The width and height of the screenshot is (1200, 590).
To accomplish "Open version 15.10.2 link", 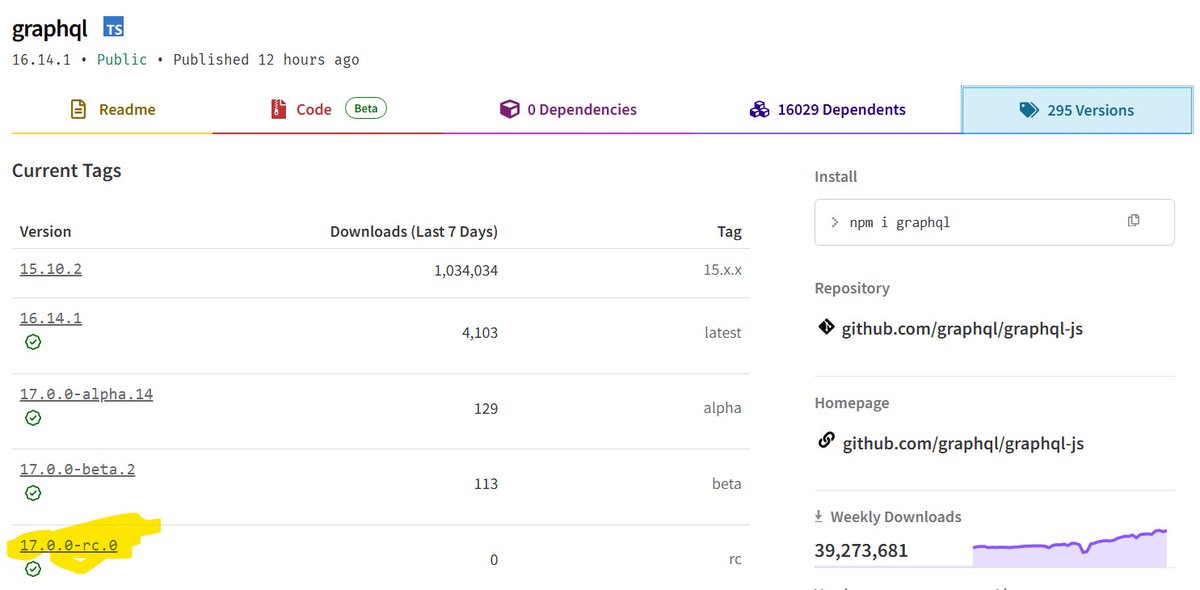I will pyautogui.click(x=51, y=269).
